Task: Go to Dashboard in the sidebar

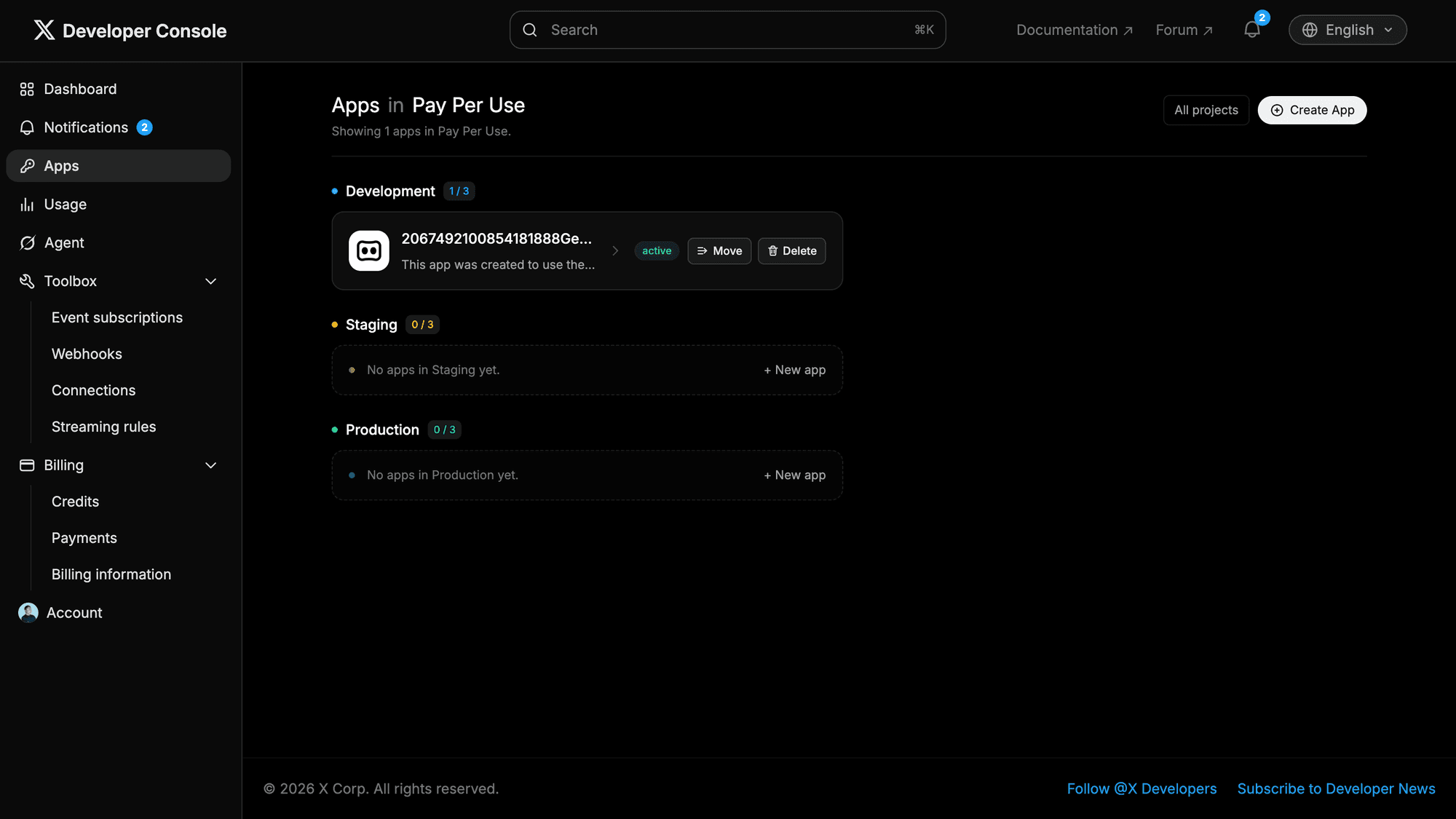Action: point(119,89)
